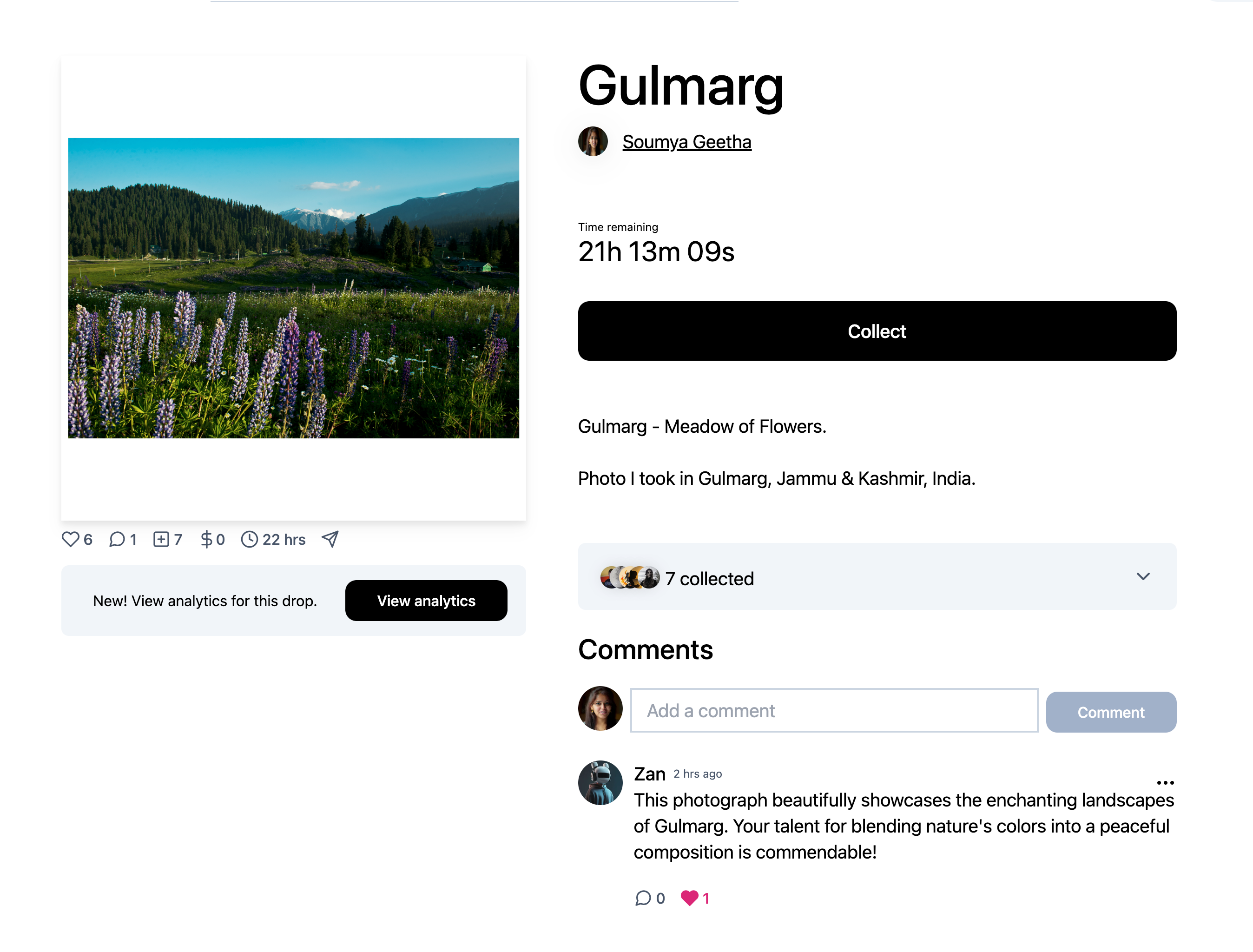
Task: Open Zan's profile avatar
Action: [600, 783]
